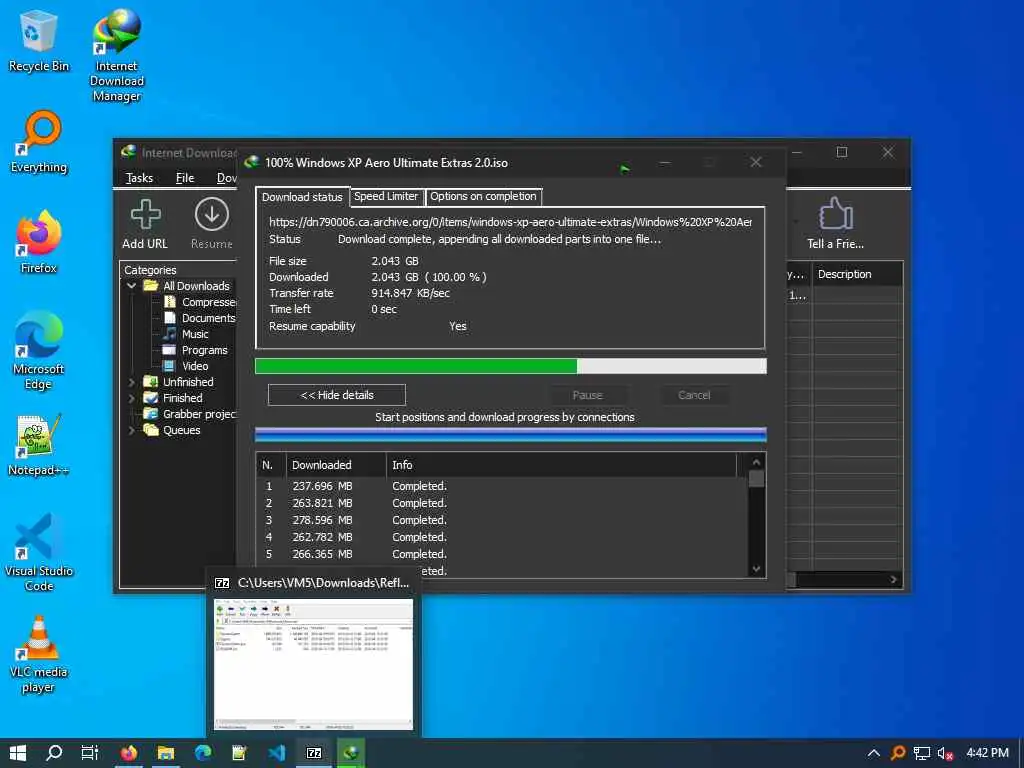Click the Description column header in IDM
This screenshot has height=768, width=1024.
pyautogui.click(x=857, y=274)
